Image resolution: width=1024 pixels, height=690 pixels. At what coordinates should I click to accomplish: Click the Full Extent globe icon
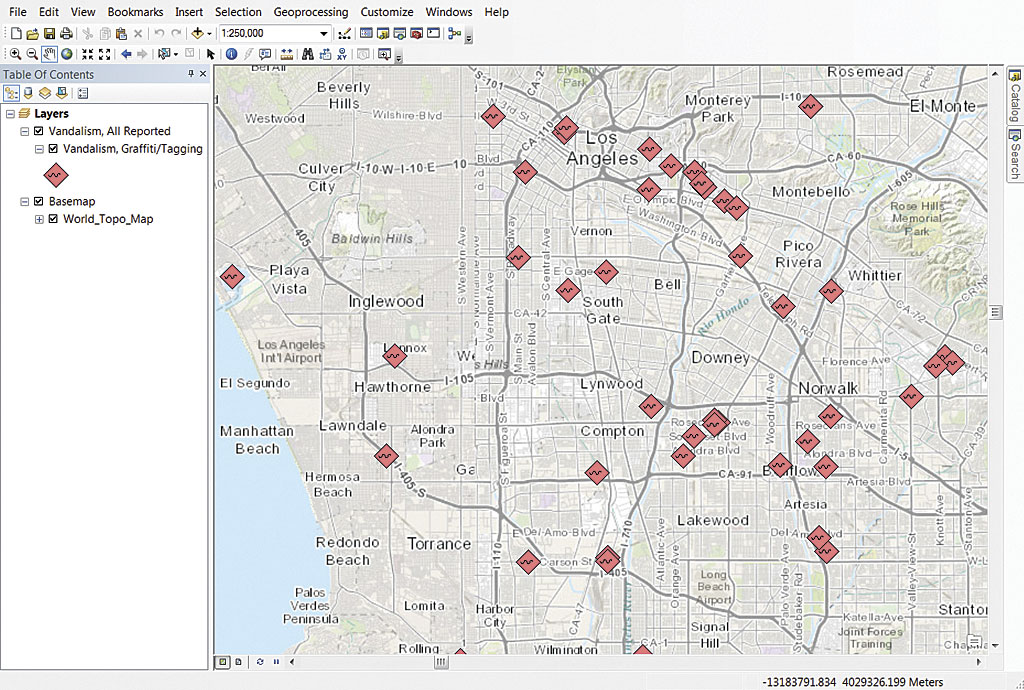tap(66, 54)
